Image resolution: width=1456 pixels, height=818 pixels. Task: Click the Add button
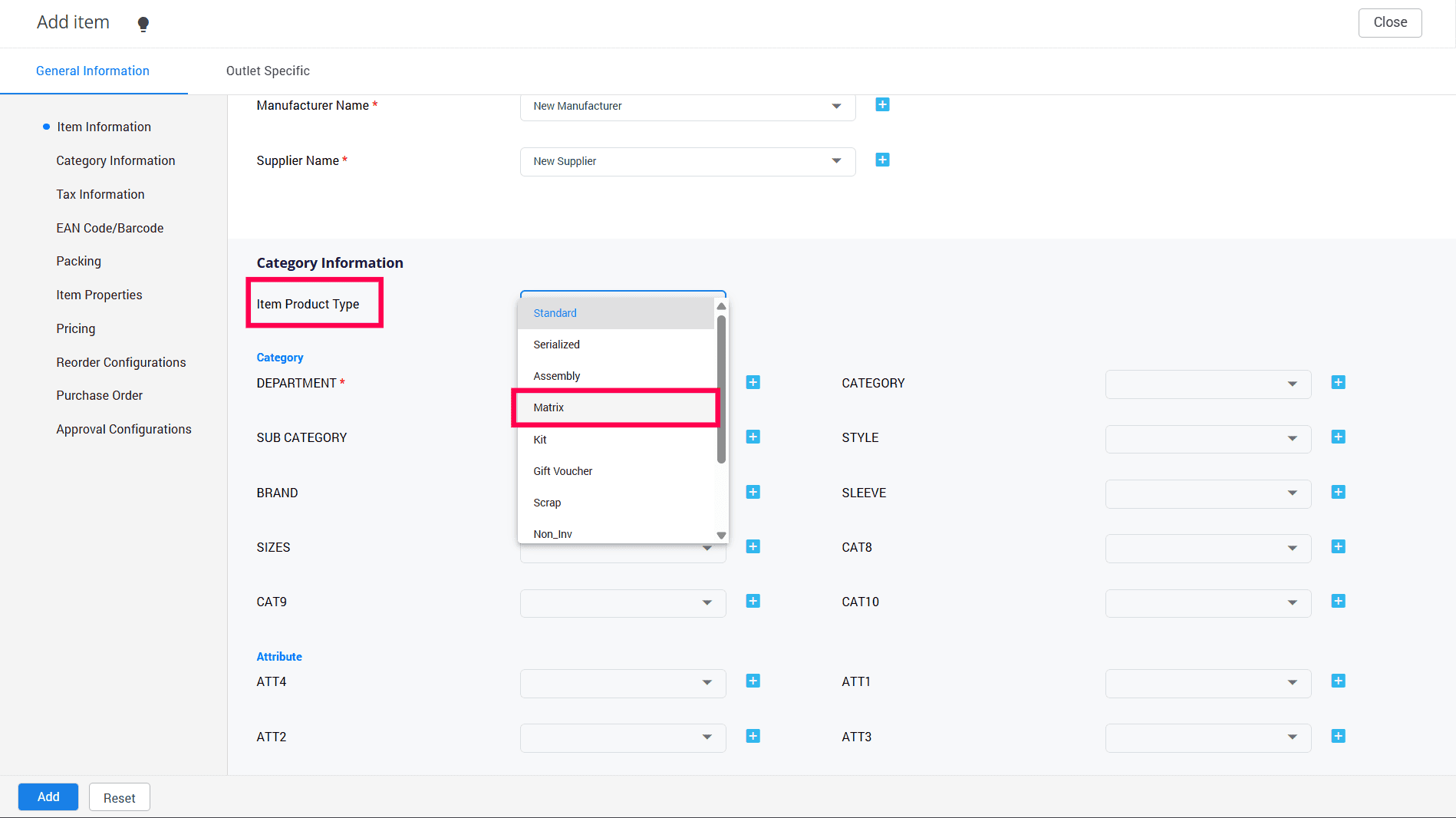click(48, 797)
